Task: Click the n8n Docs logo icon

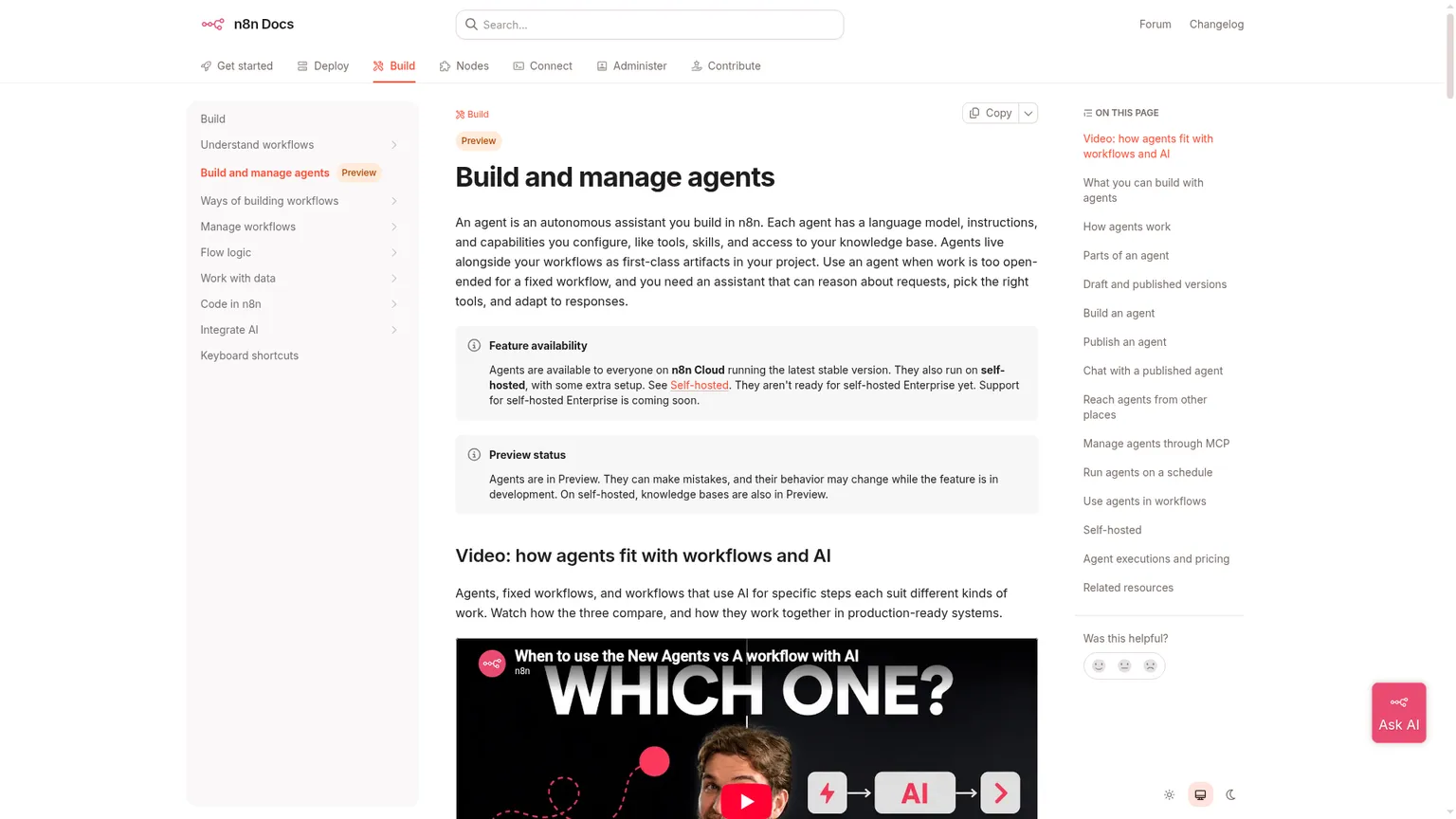Action: 212,25
